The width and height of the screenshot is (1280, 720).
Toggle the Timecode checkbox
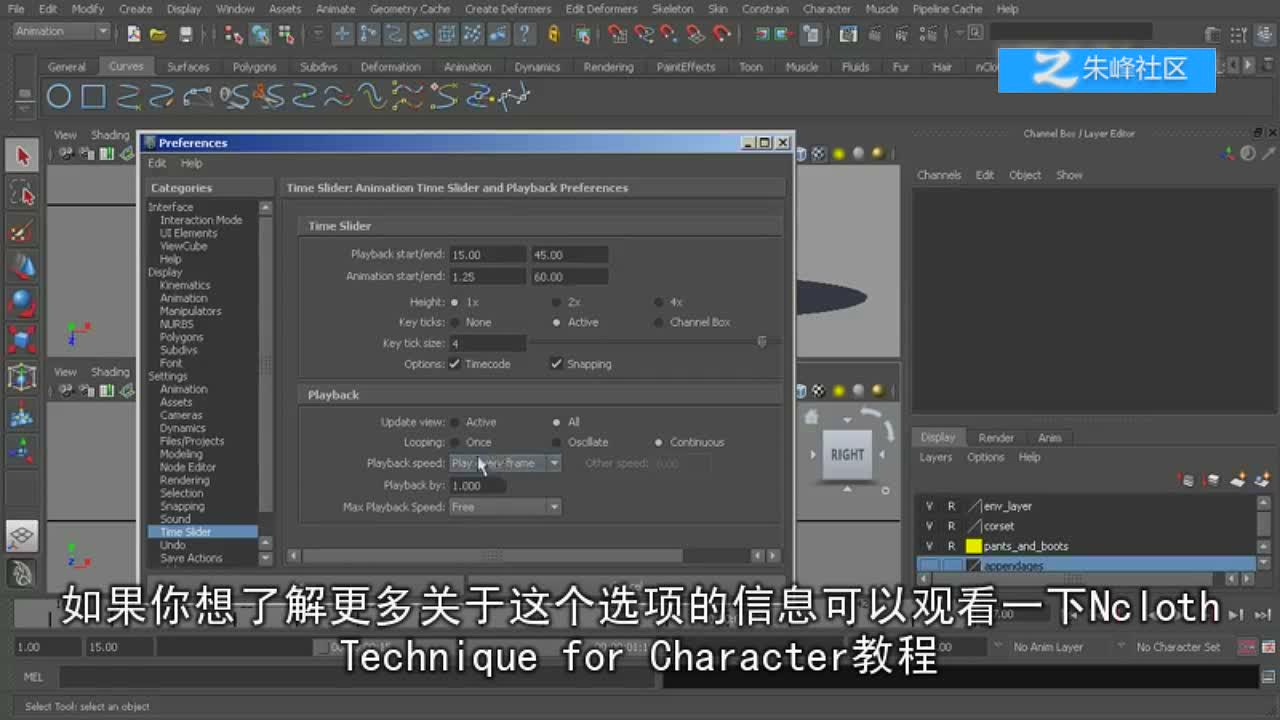pos(455,364)
